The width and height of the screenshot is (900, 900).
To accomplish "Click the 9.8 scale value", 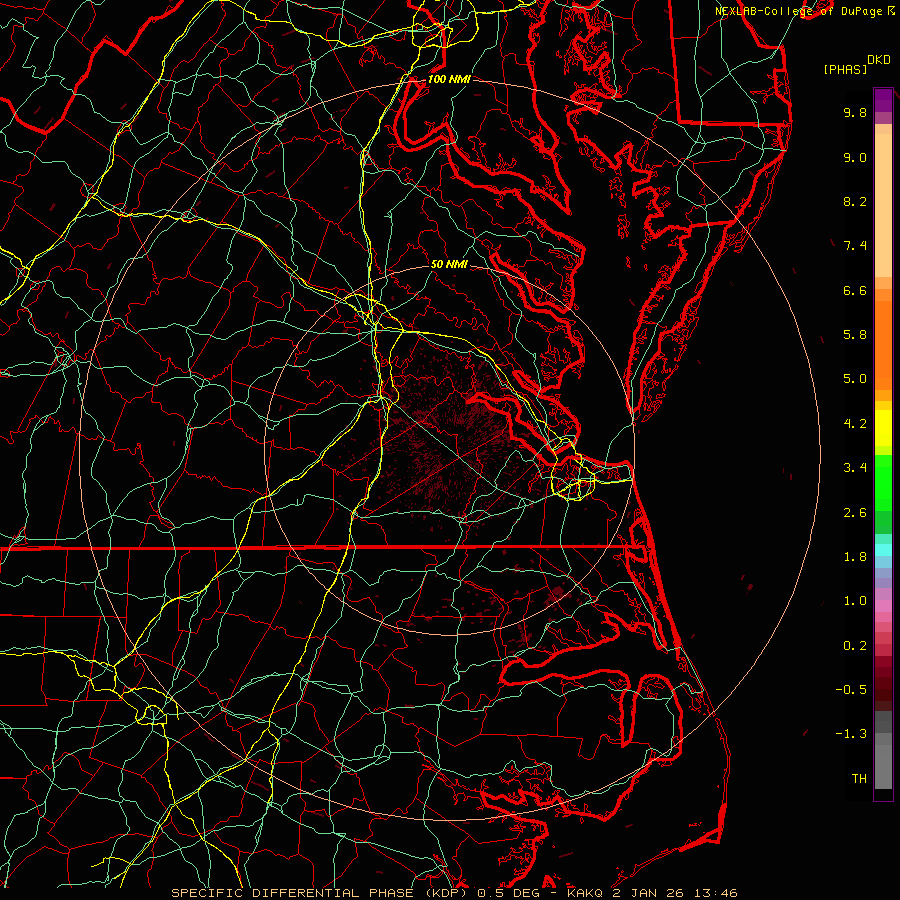I will (855, 112).
